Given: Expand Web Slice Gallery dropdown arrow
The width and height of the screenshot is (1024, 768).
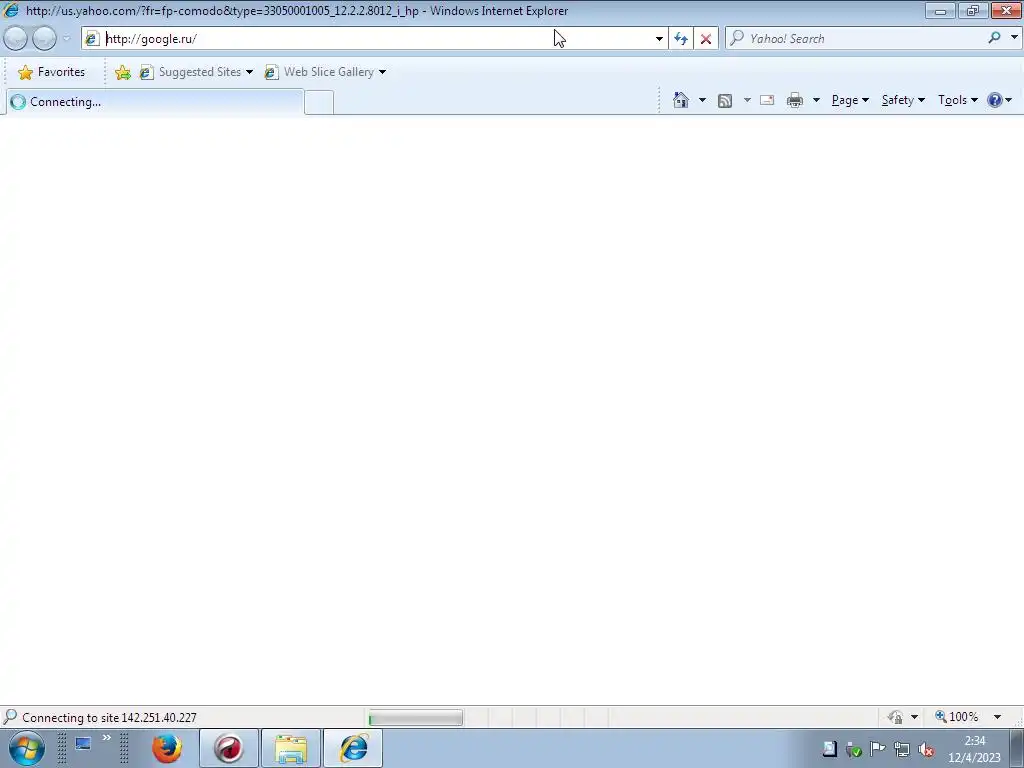Looking at the screenshot, I should click(383, 72).
